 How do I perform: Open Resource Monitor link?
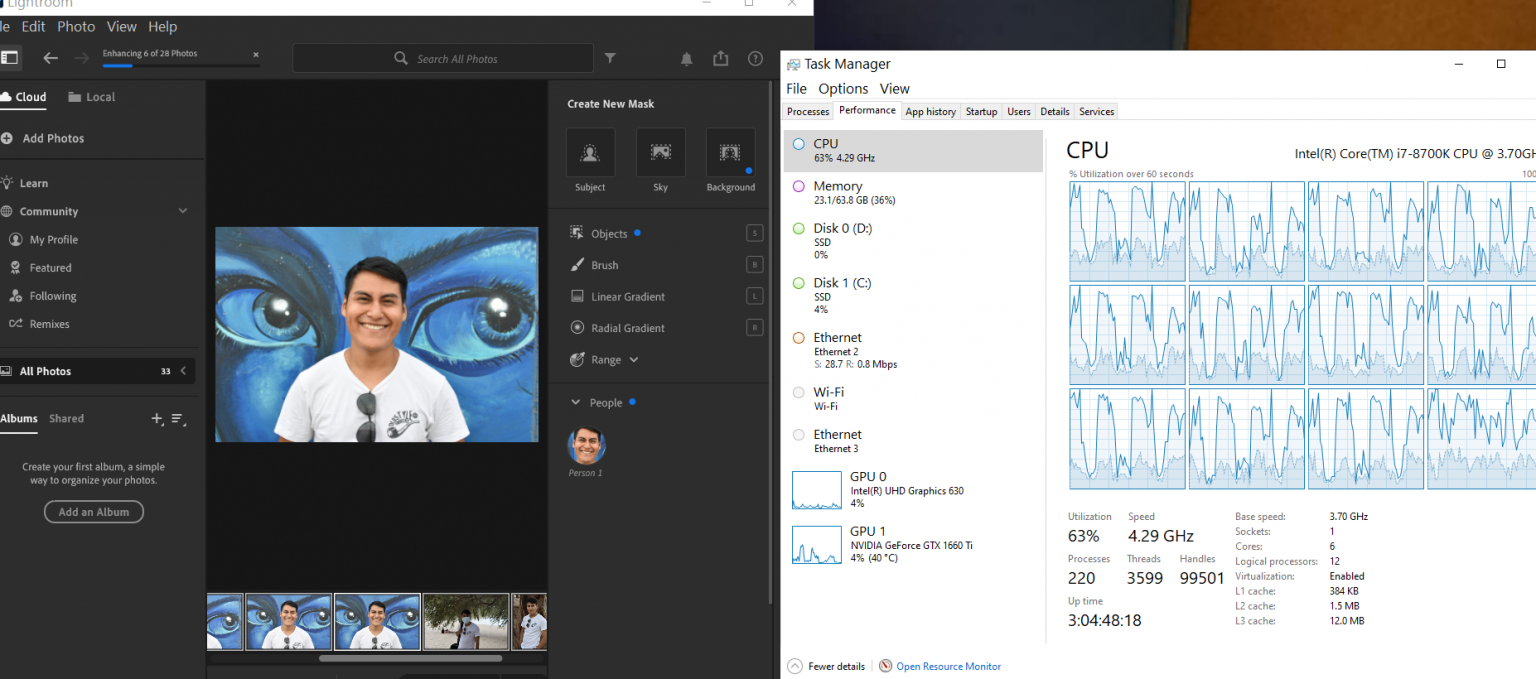(x=947, y=666)
